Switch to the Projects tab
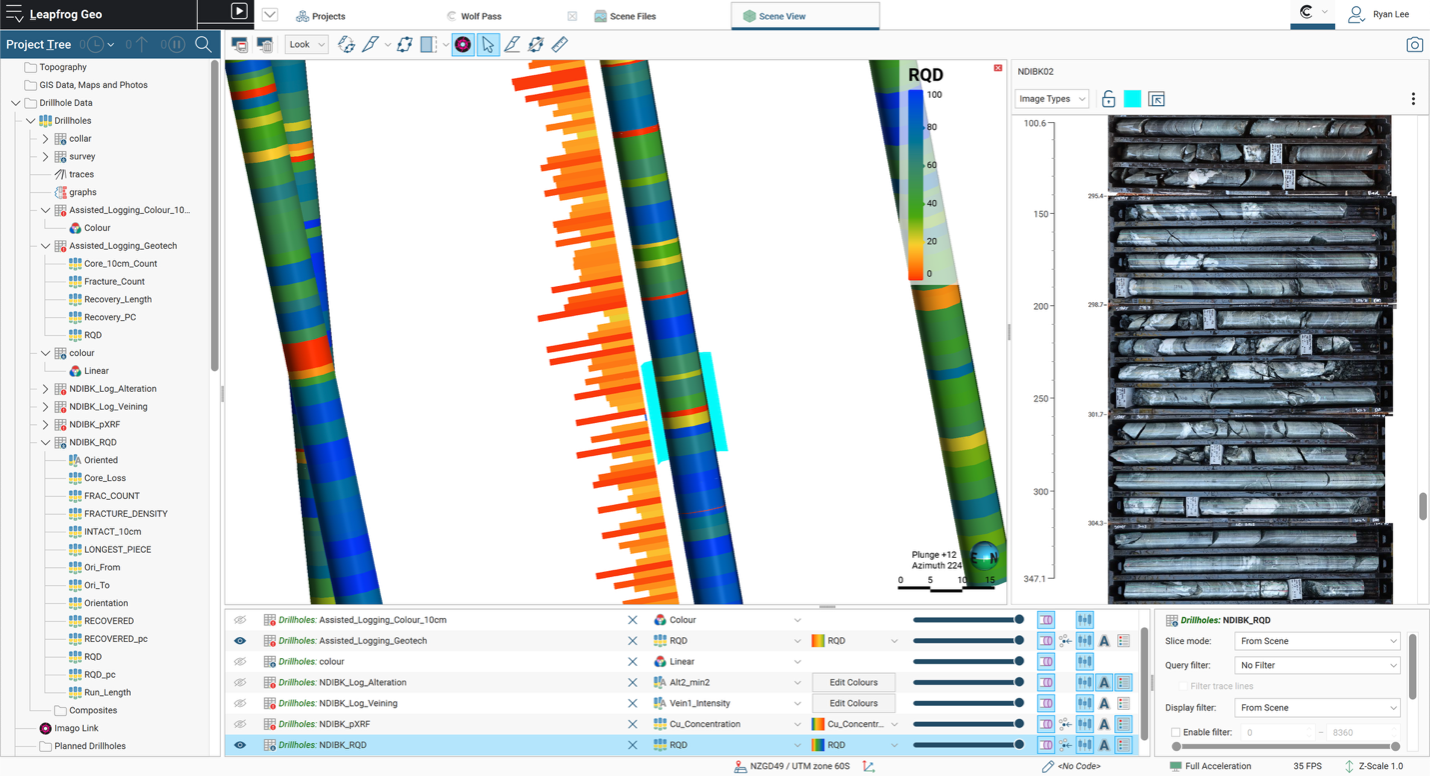Viewport: 1430px width, 779px height. point(320,16)
